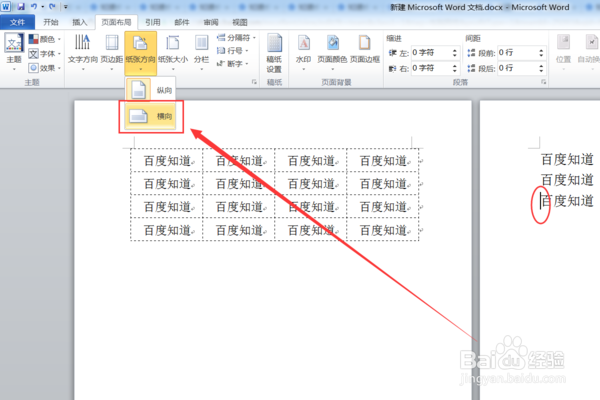600x400 pixels.
Task: Open the Themes (主题) gallery
Action: [14, 52]
